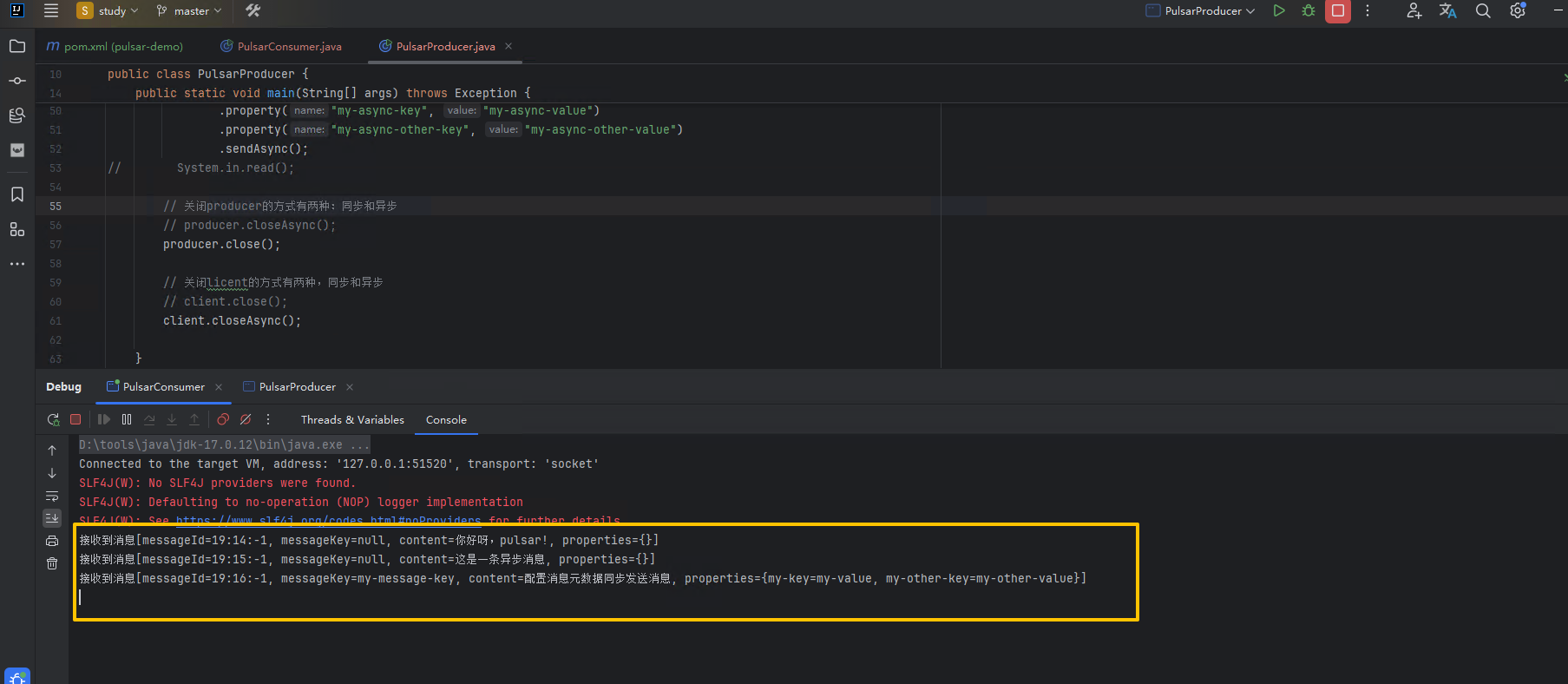
Task: Expand the study project dropdown
Action: point(108,10)
